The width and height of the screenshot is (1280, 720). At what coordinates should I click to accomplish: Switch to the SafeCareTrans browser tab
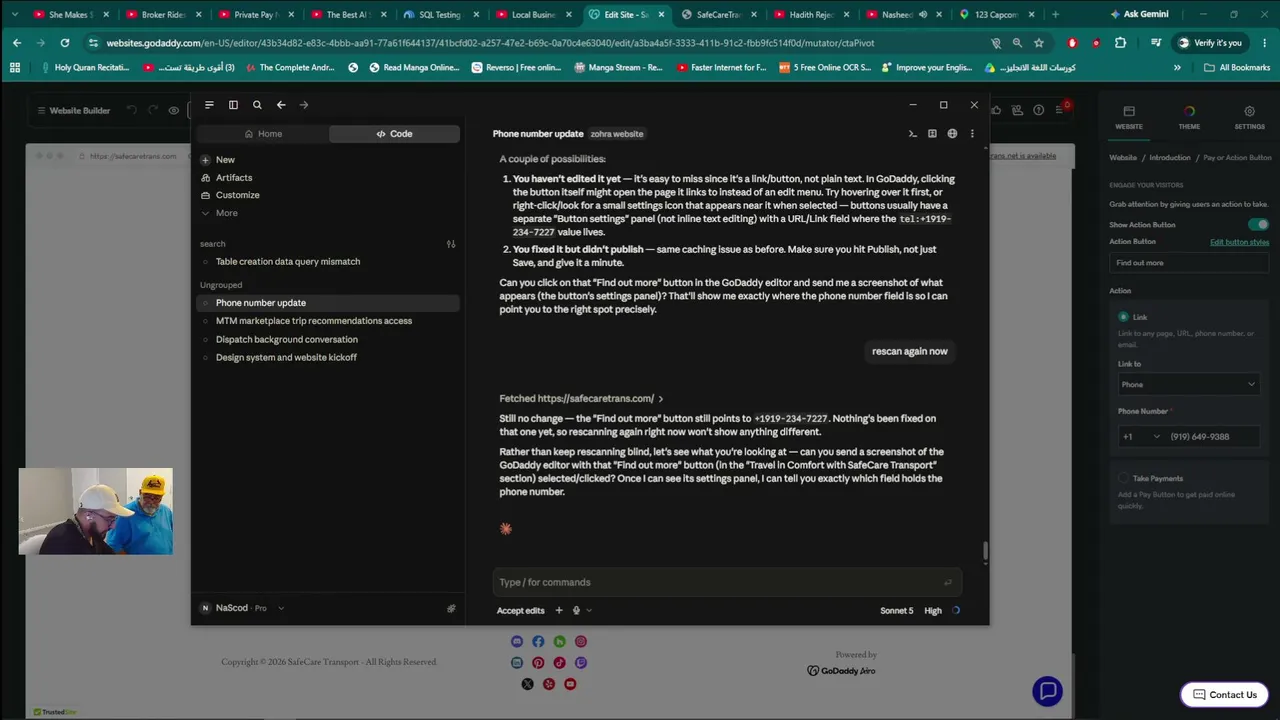coord(719,15)
